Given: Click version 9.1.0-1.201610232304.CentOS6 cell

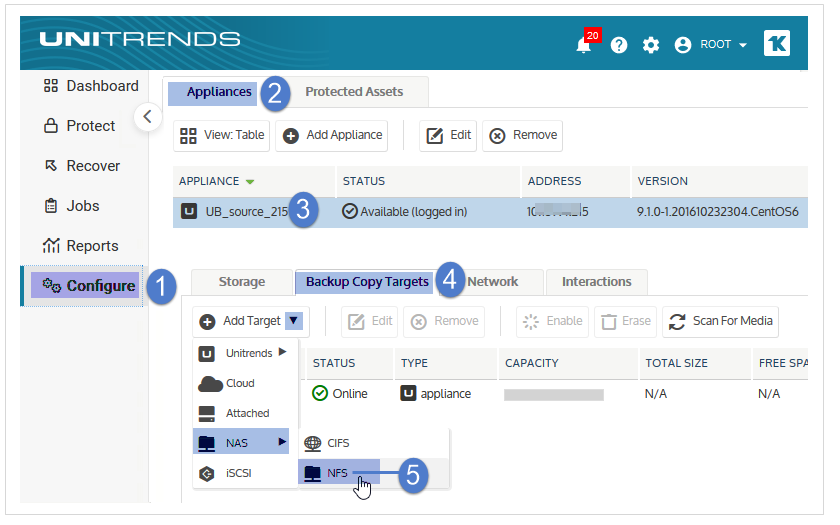Looking at the screenshot, I should [717, 212].
